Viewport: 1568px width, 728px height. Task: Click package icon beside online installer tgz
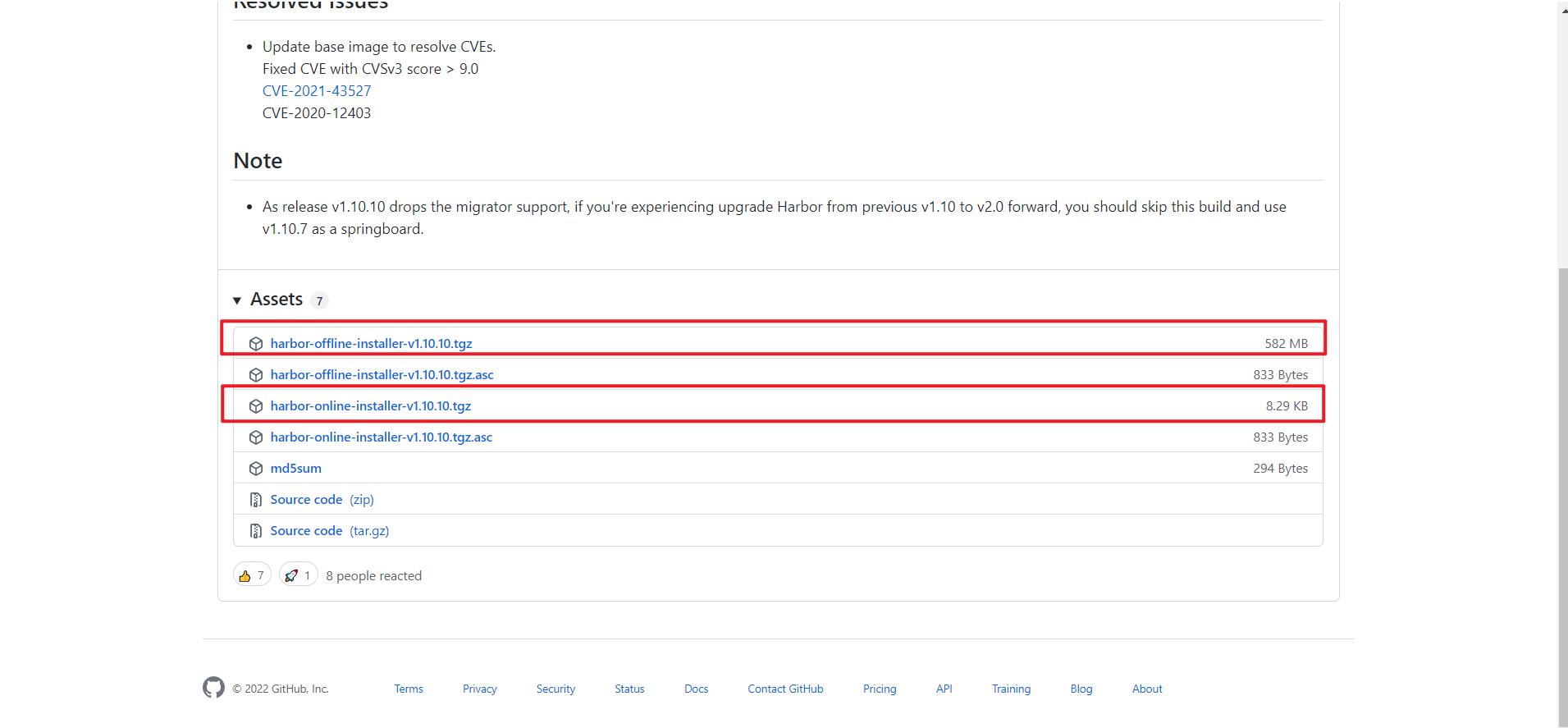(256, 406)
